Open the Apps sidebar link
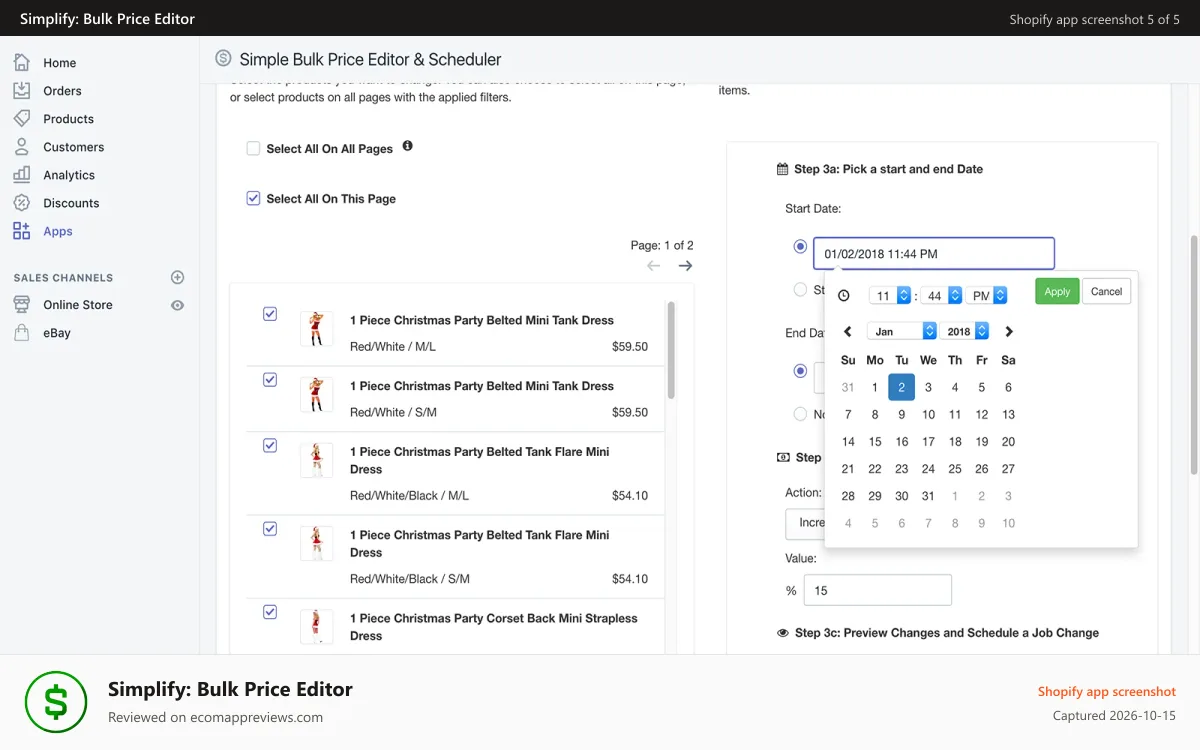 tap(58, 231)
